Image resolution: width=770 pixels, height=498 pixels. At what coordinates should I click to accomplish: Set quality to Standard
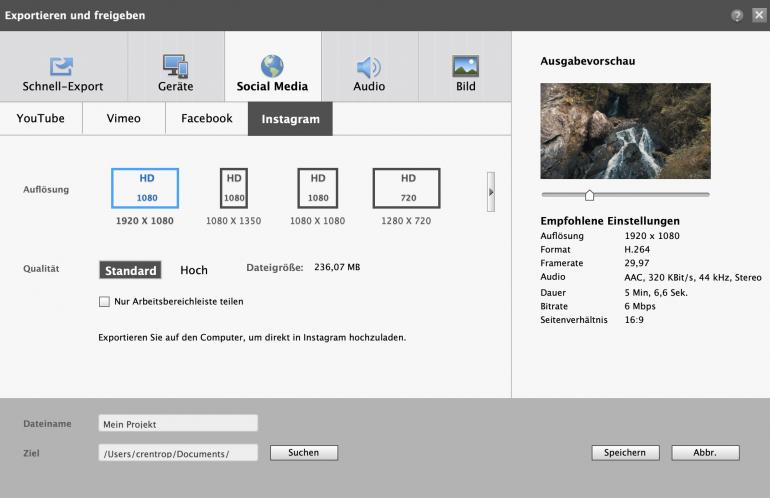pos(130,270)
